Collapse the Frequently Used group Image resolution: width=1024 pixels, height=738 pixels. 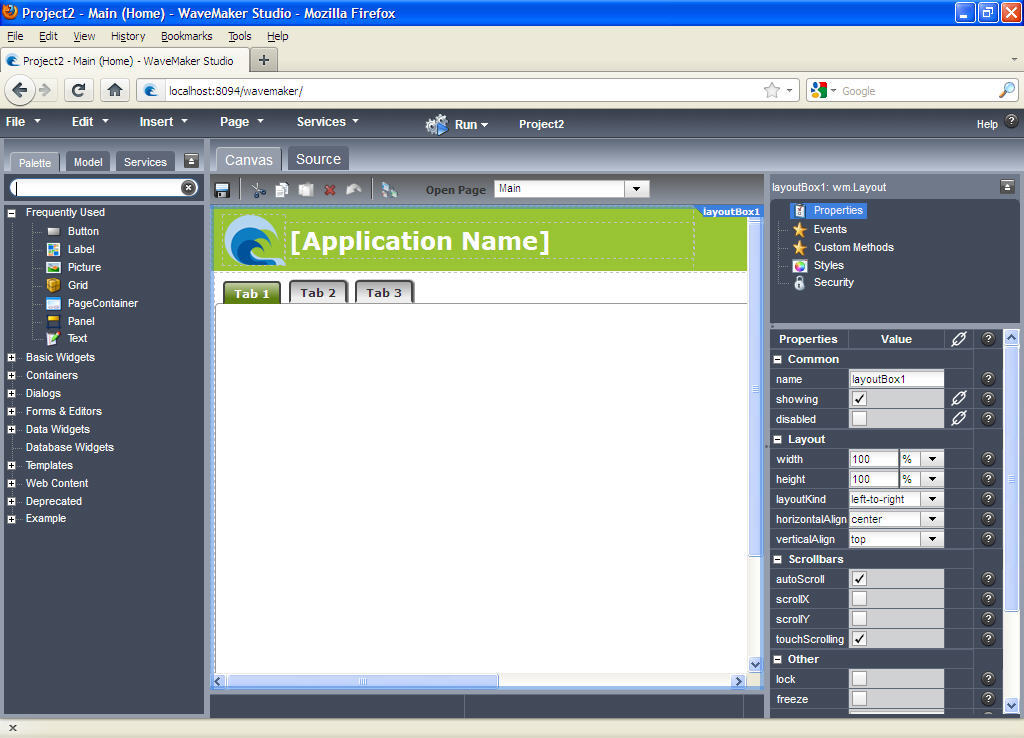pos(11,213)
